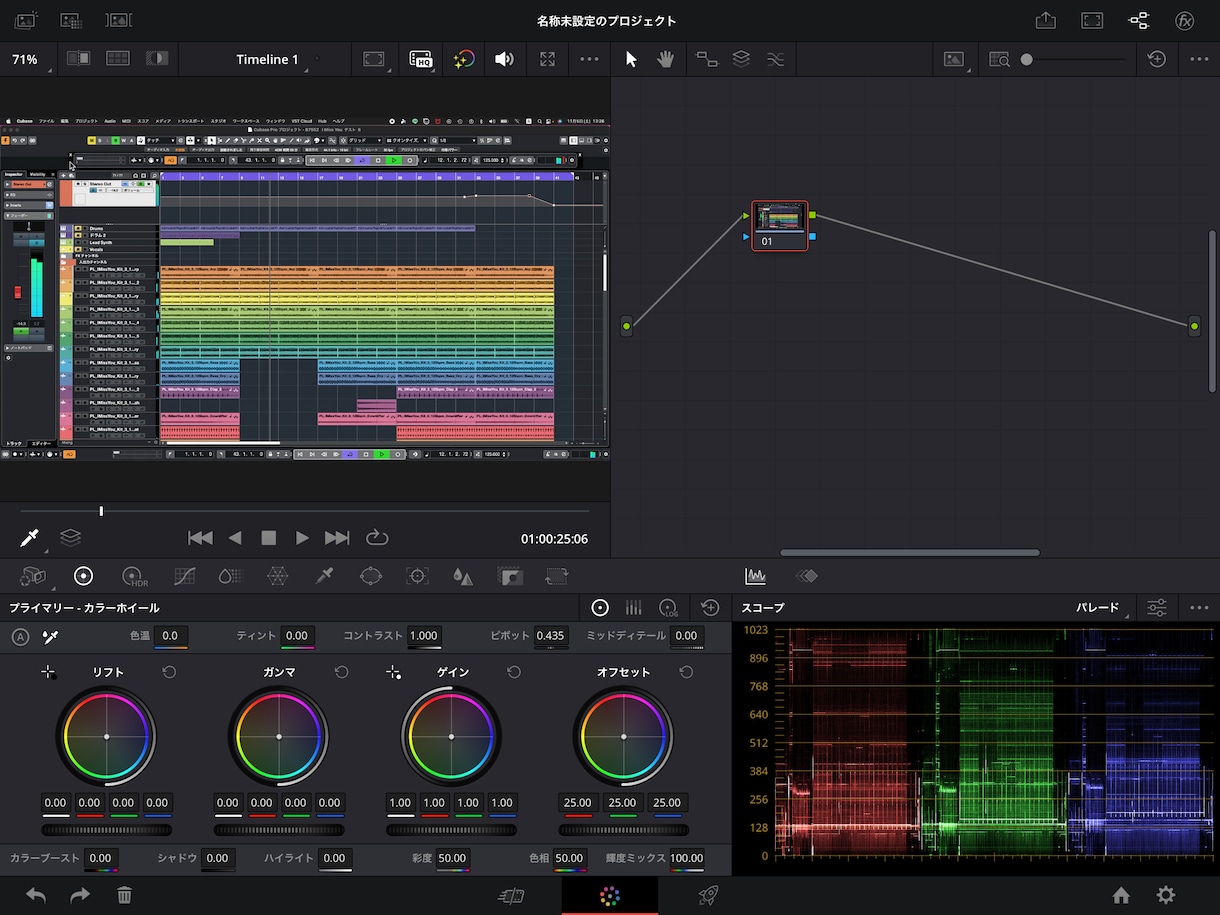Click the play forward button
The image size is (1220, 915).
[x=302, y=538]
